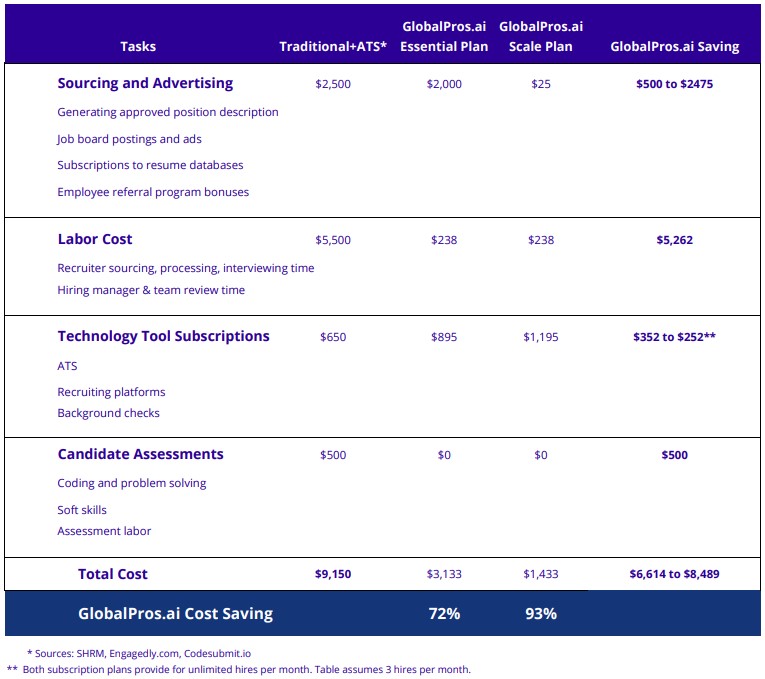Click the Total Cost row label
The image size is (765, 679).
tap(113, 574)
